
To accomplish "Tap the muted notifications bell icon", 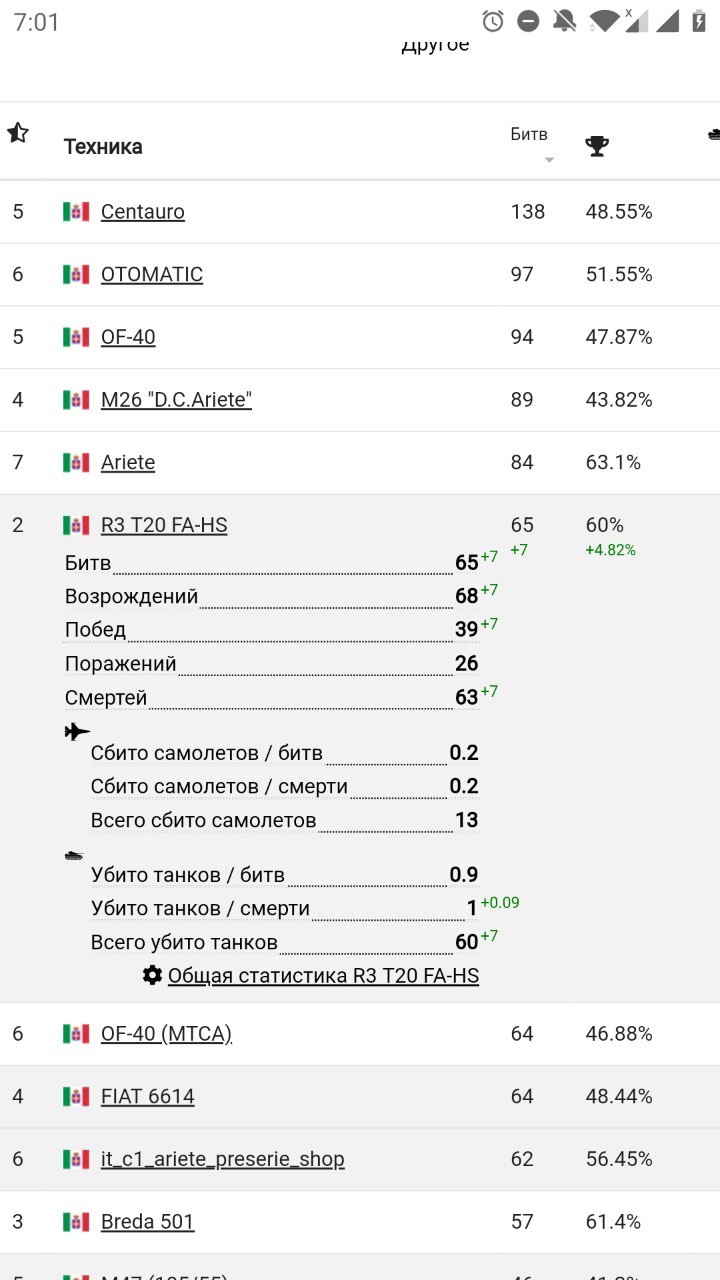I will tap(565, 21).
